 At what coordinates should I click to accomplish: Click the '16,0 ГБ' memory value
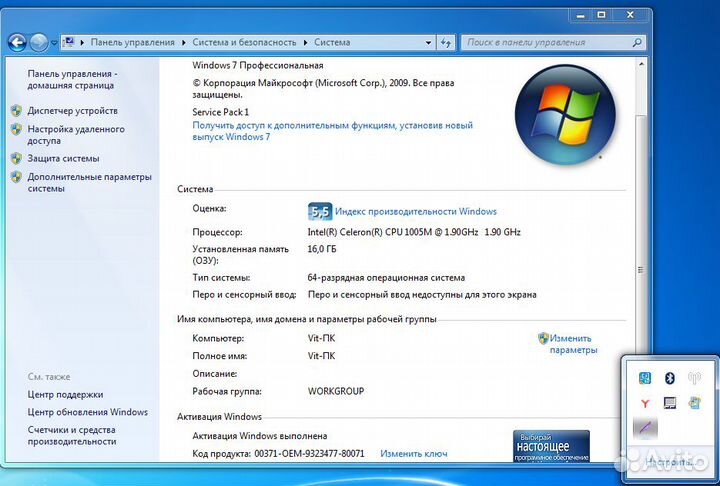[x=321, y=249]
